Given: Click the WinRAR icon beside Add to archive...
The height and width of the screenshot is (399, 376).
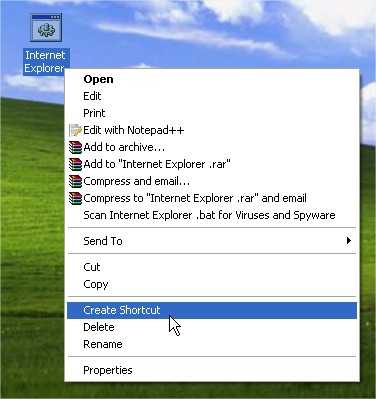Looking at the screenshot, I should (75, 147).
